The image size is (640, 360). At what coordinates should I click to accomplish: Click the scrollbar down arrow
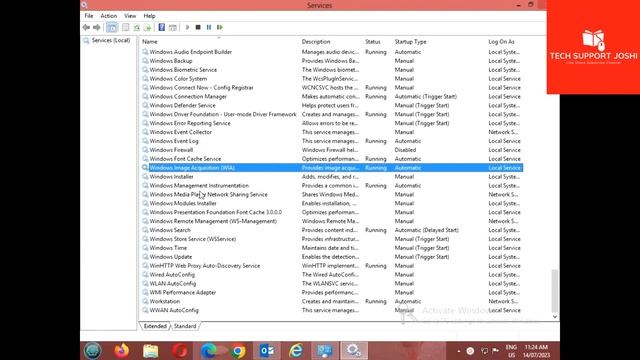[x=555, y=317]
